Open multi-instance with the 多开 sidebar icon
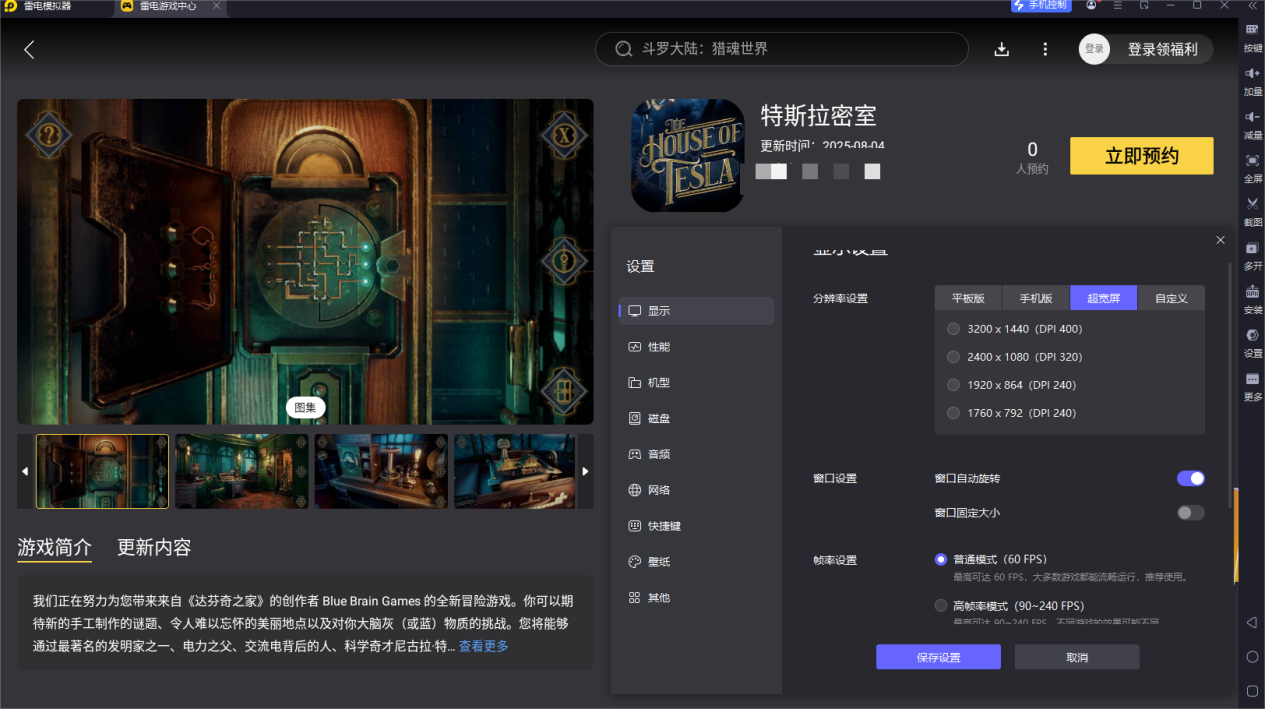This screenshot has width=1265, height=709. [1252, 255]
